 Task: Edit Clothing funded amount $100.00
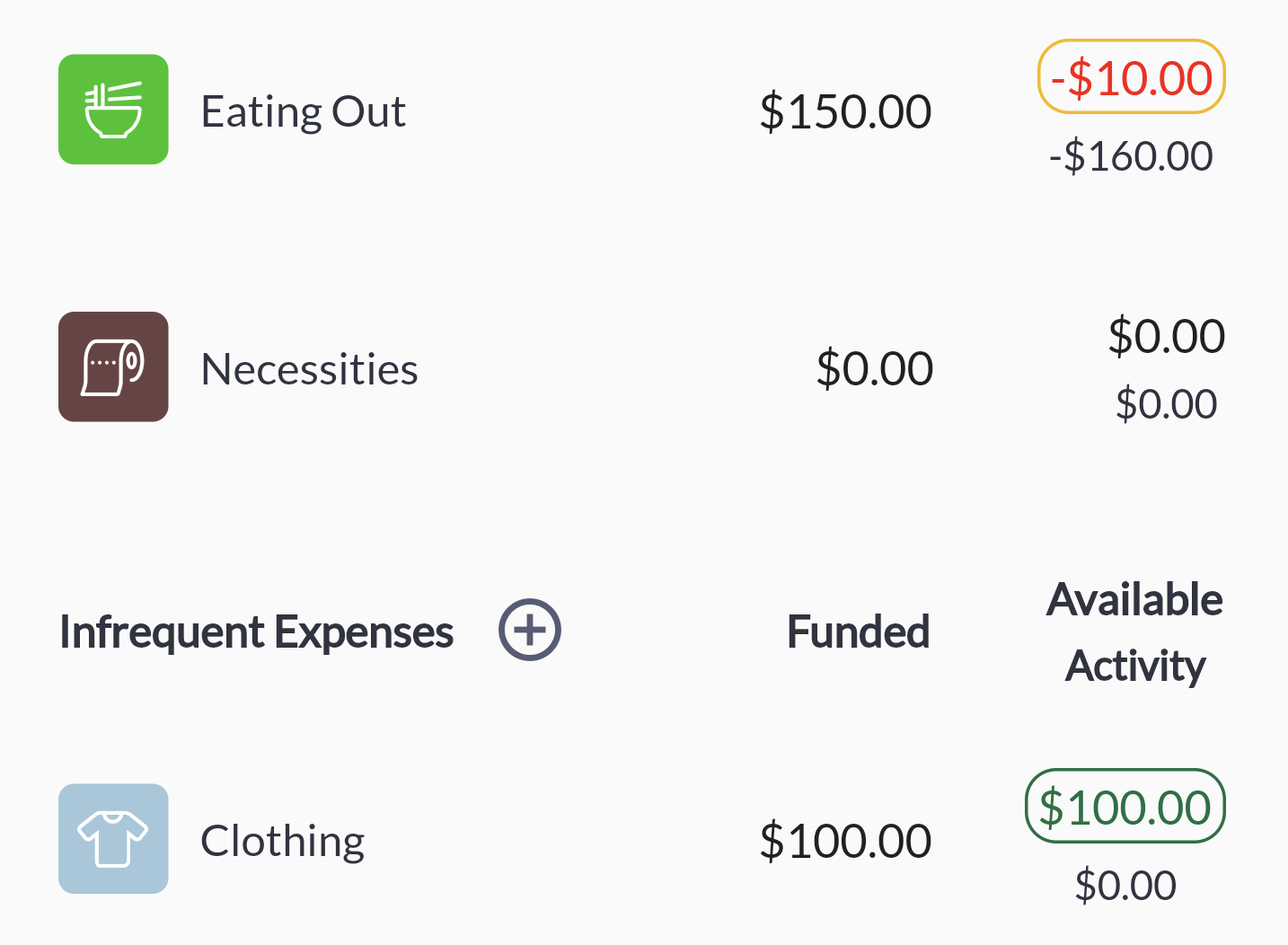click(x=845, y=841)
